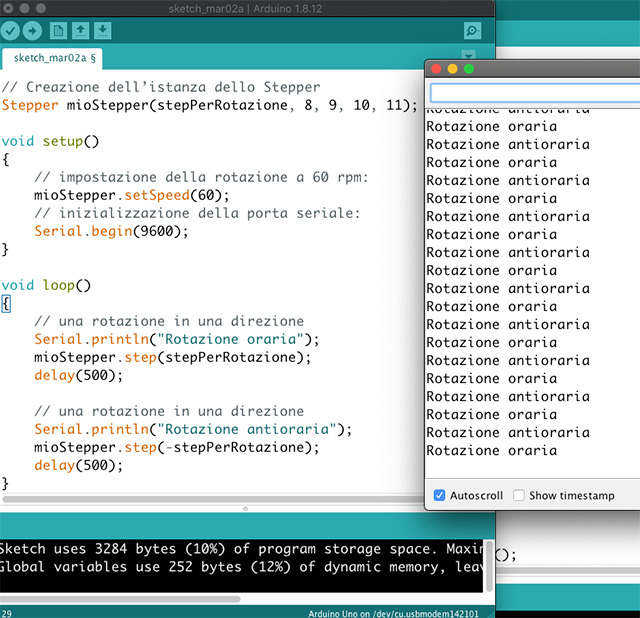Disable the Autoscroll checkbox
The image size is (640, 618).
[440, 495]
